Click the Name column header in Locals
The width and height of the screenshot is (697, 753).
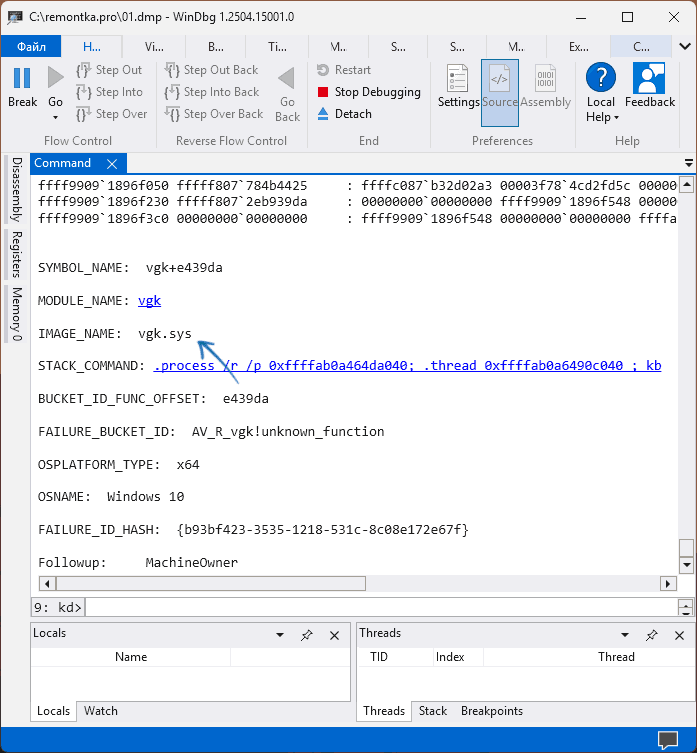pyautogui.click(x=131, y=657)
